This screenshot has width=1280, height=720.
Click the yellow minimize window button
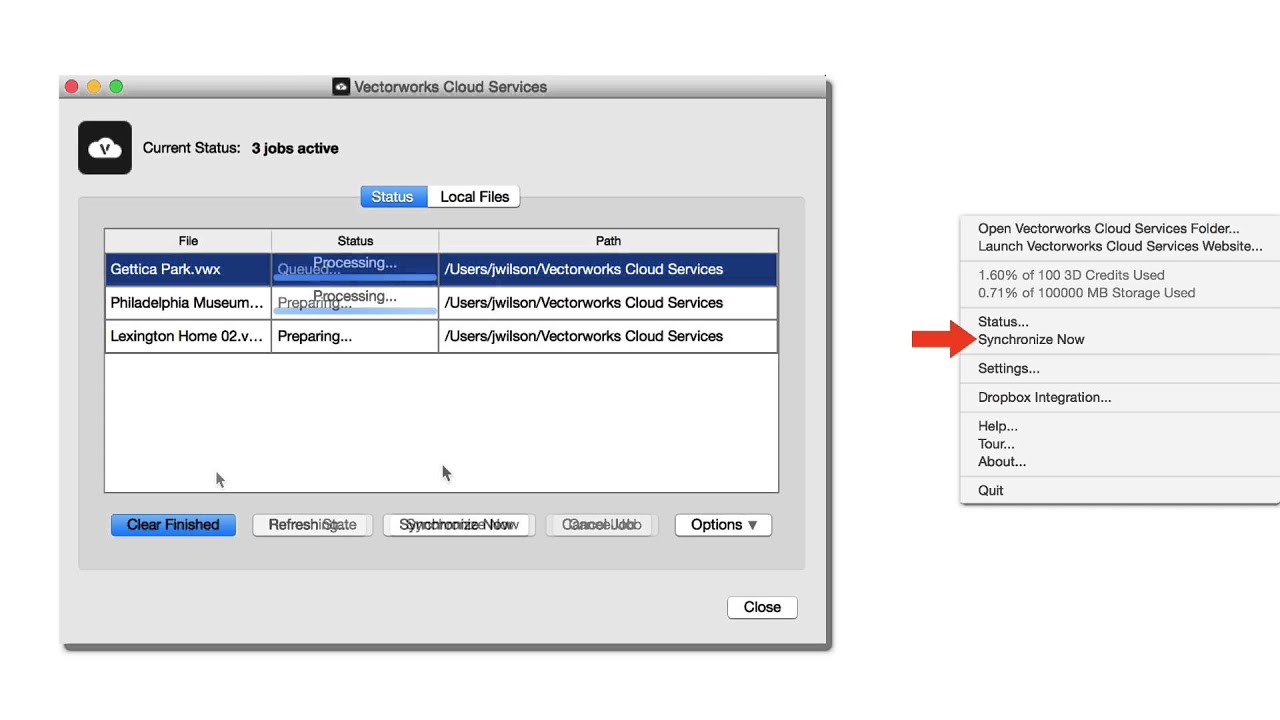pyautogui.click(x=94, y=87)
